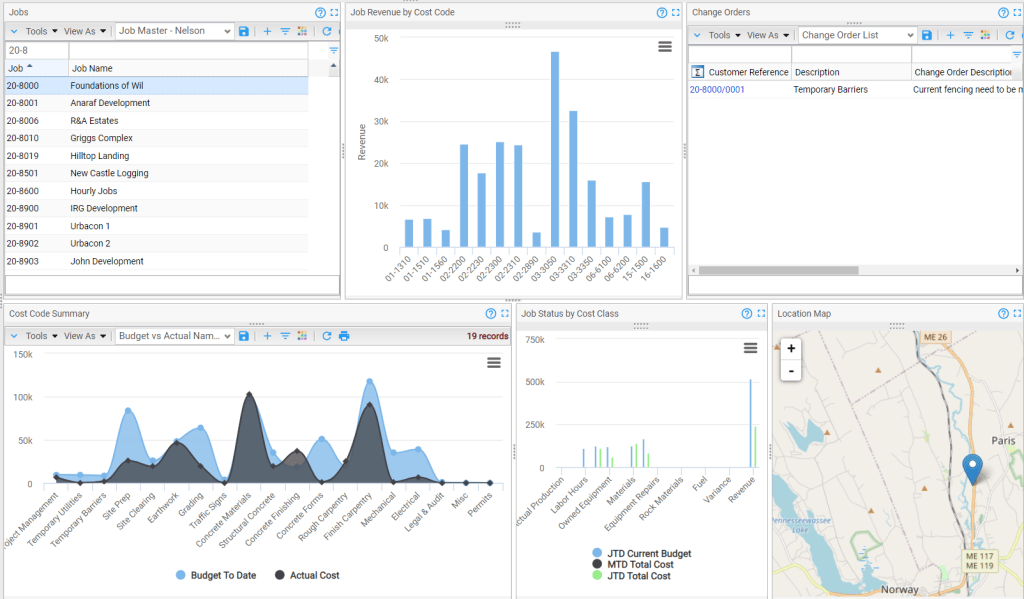Viewport: 1024px width, 599px height.
Task: Expand the Change Order List dropdown
Action: [909, 35]
